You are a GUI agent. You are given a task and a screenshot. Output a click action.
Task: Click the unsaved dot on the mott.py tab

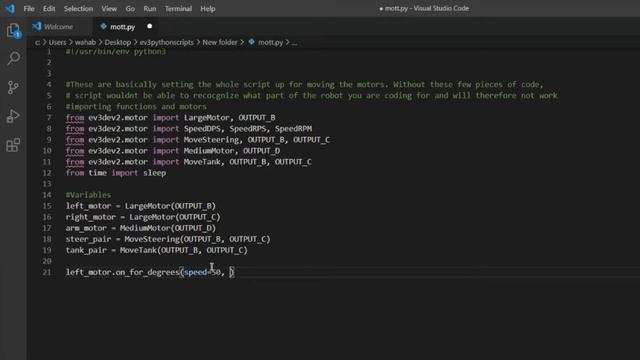tap(149, 26)
